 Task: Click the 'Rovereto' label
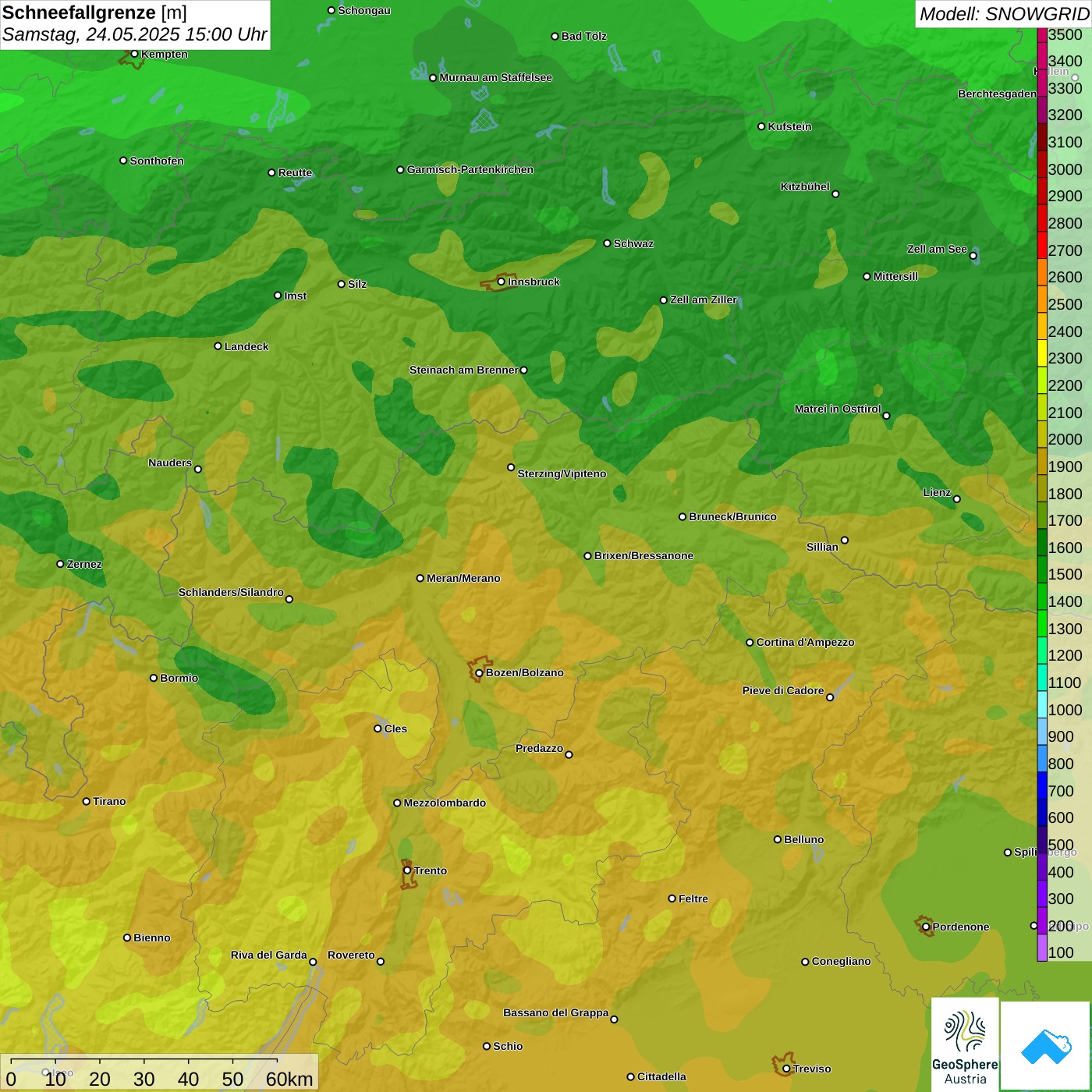point(351,955)
